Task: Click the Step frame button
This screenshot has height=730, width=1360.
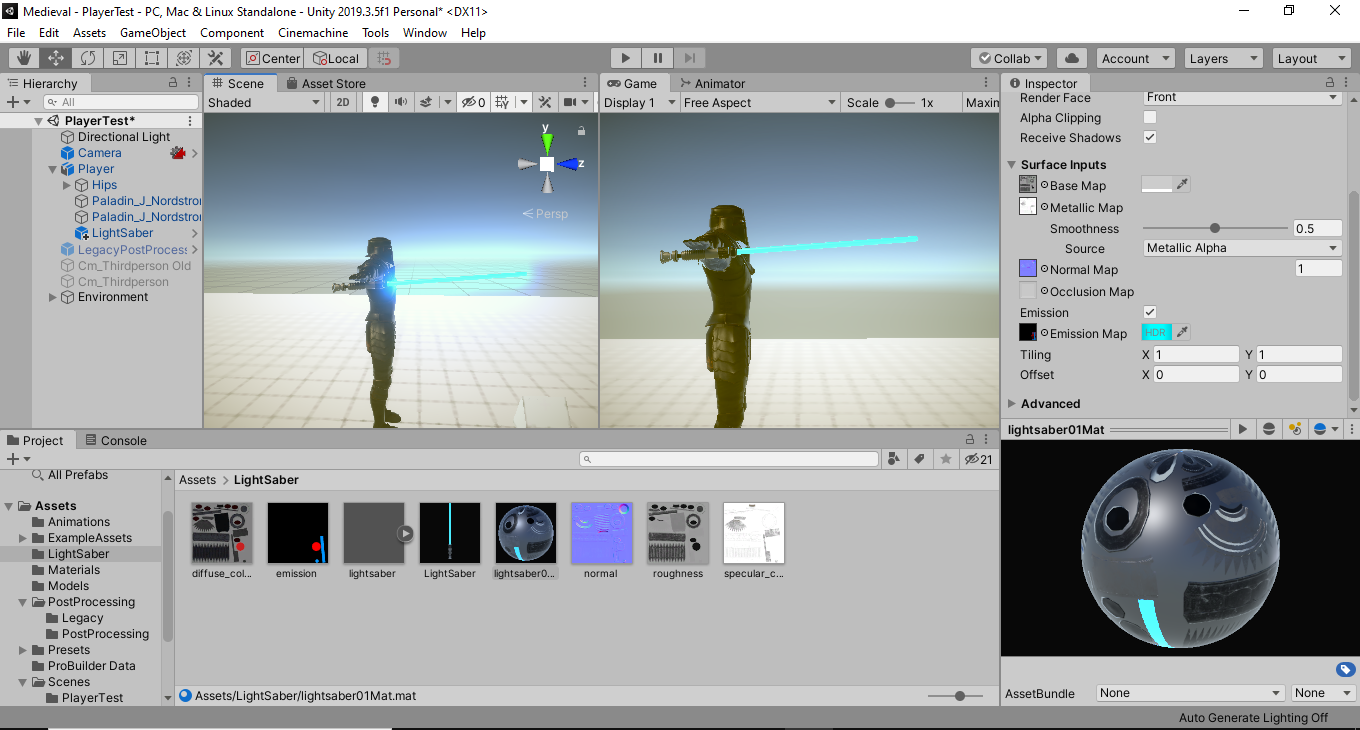Action: [690, 58]
